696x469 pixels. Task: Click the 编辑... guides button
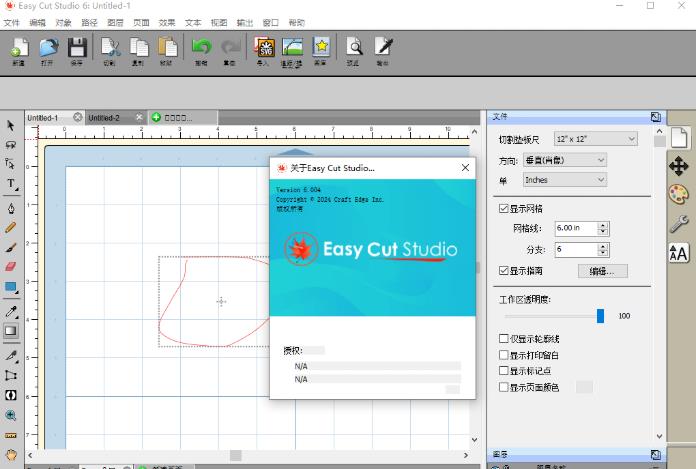603,271
